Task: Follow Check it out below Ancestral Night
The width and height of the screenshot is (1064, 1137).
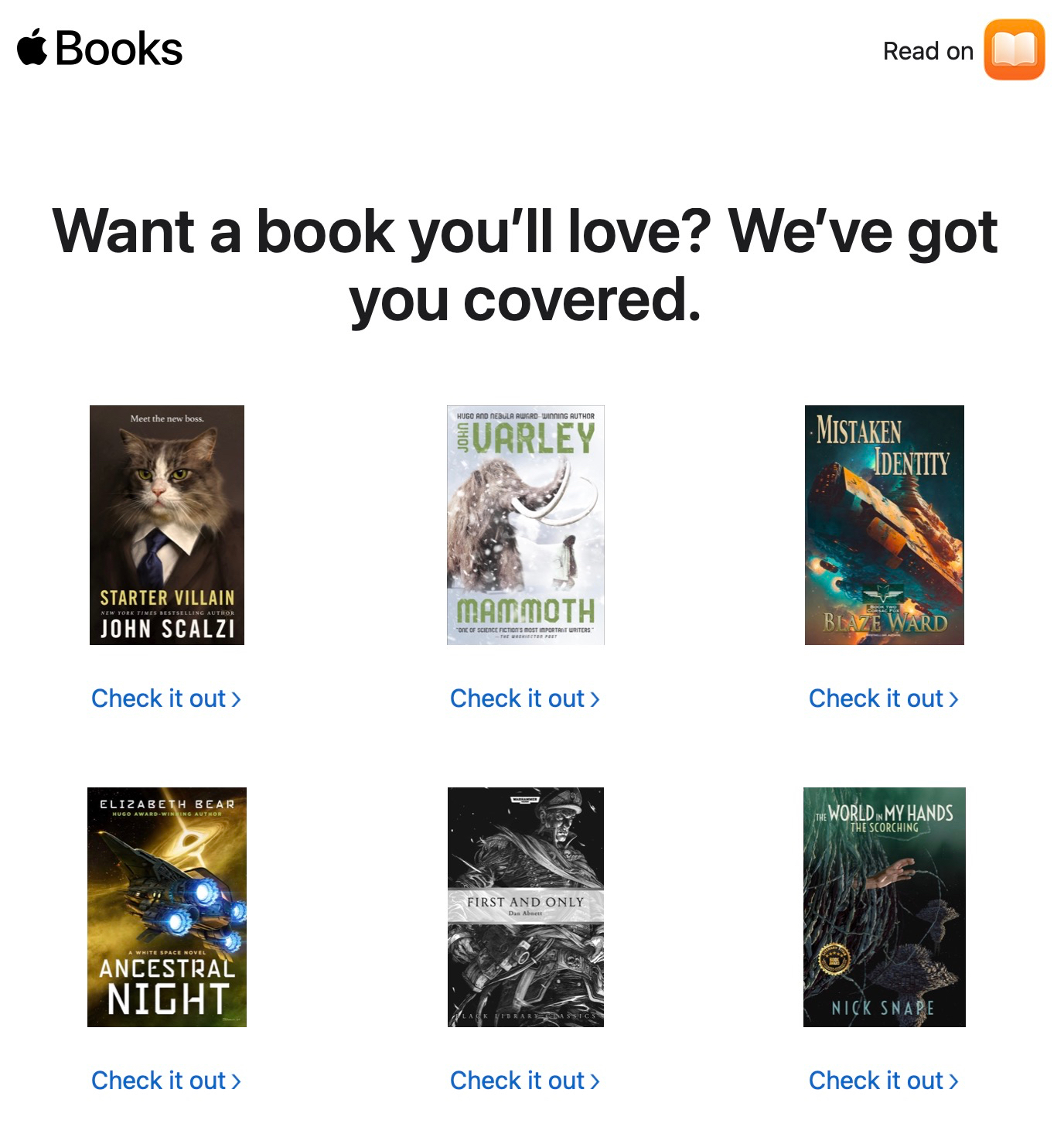Action: coord(166,1081)
